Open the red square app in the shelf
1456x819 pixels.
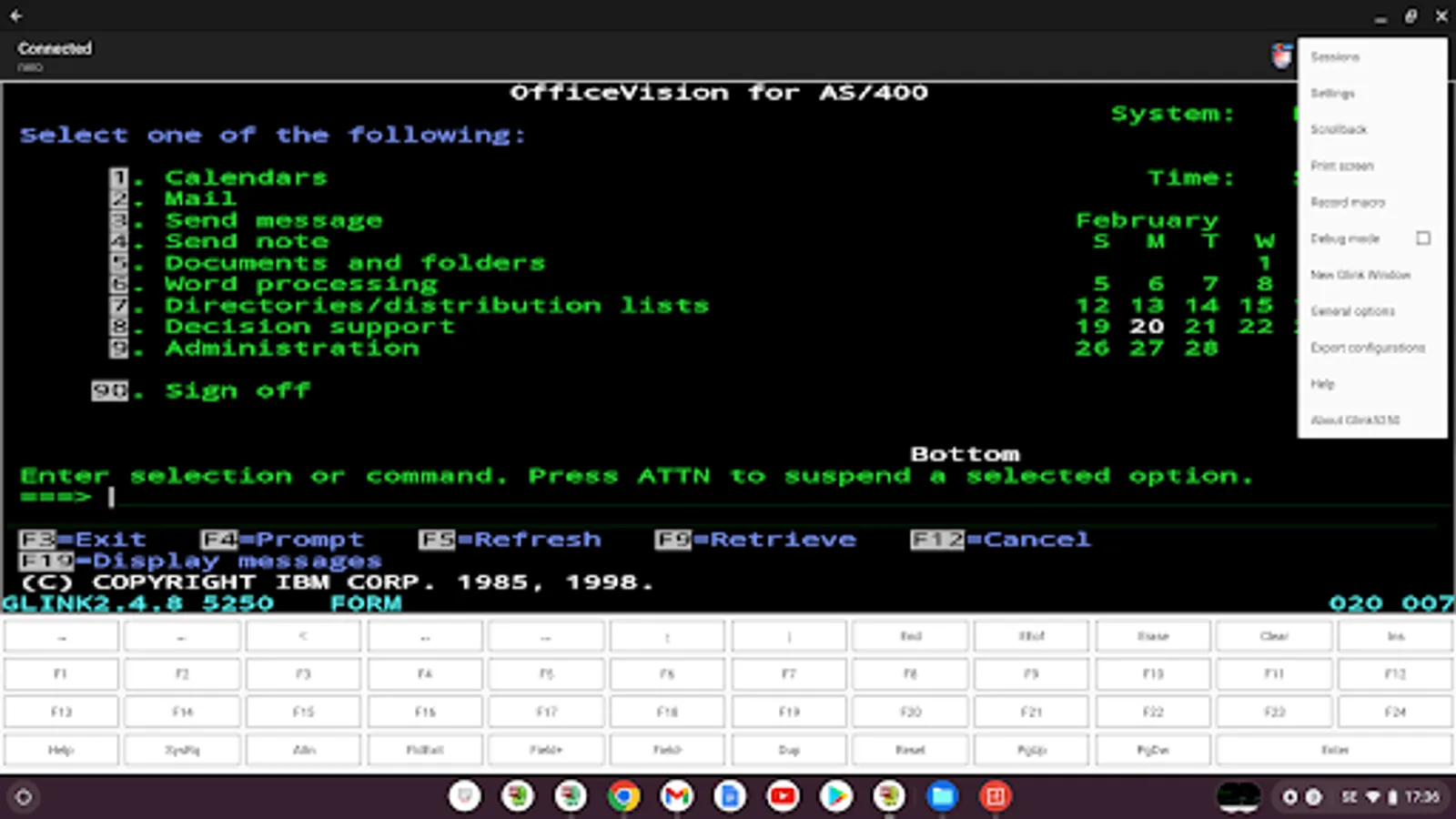coord(995,797)
